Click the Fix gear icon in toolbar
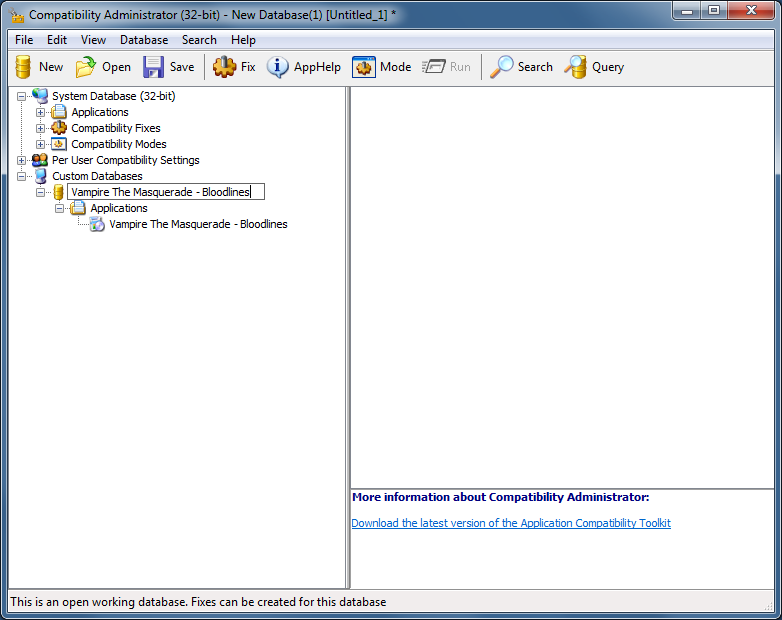 tap(224, 67)
